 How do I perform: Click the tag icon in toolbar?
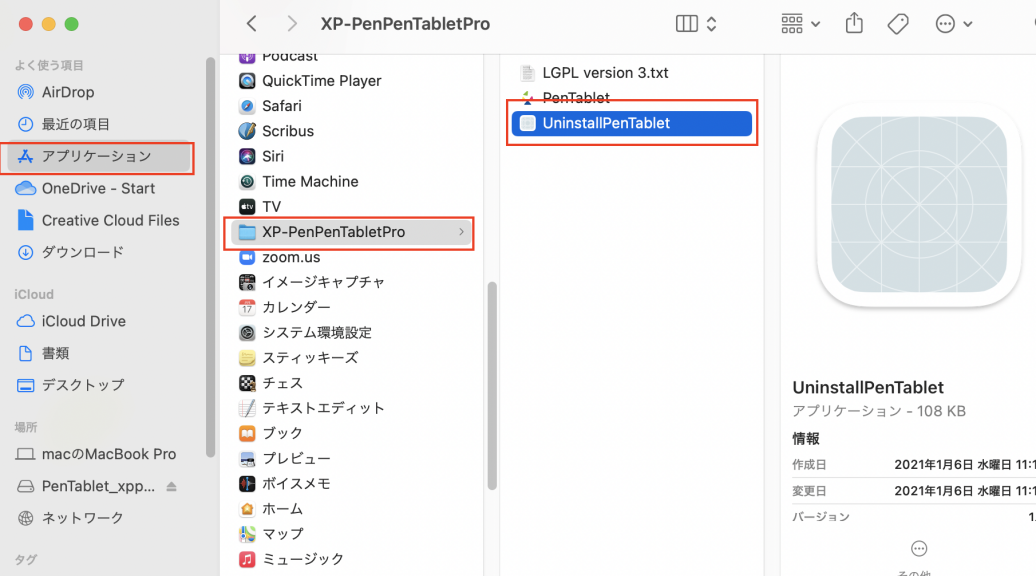pyautogui.click(x=898, y=24)
